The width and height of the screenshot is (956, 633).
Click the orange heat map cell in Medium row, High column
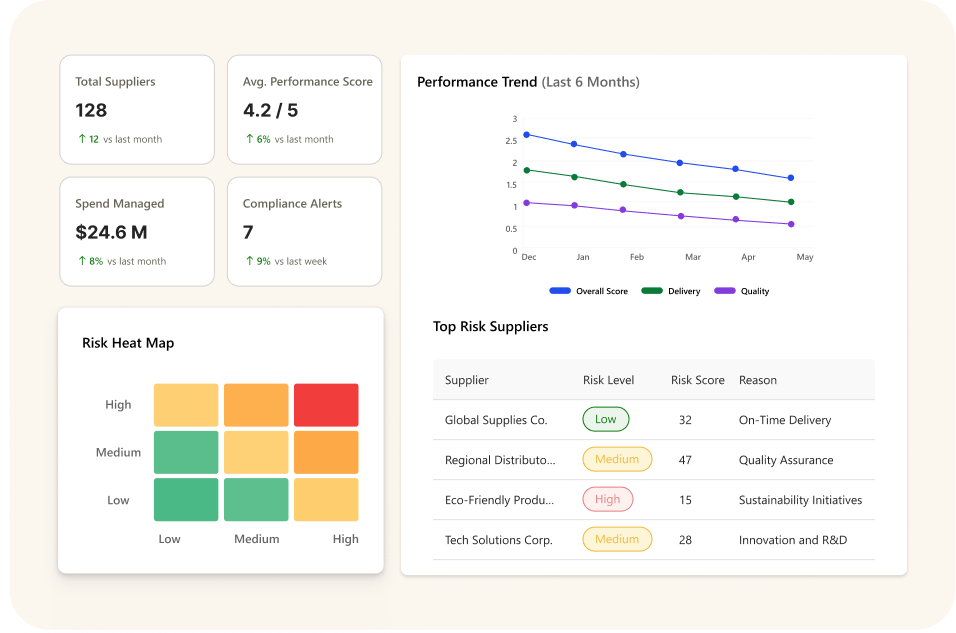[x=326, y=452]
